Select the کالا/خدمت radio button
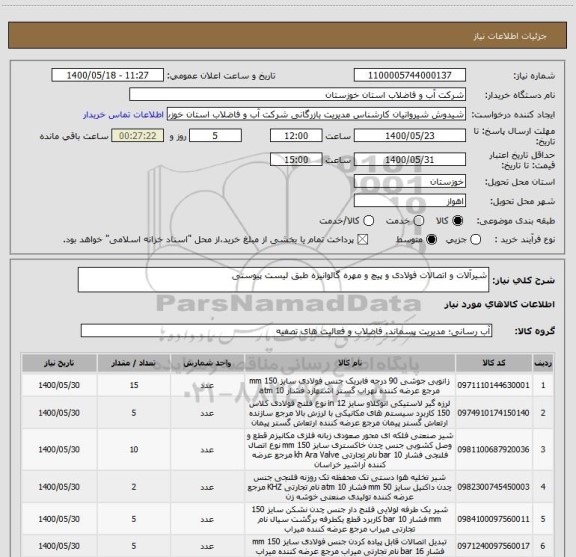Viewport: 576px width, 557px height. (368, 220)
